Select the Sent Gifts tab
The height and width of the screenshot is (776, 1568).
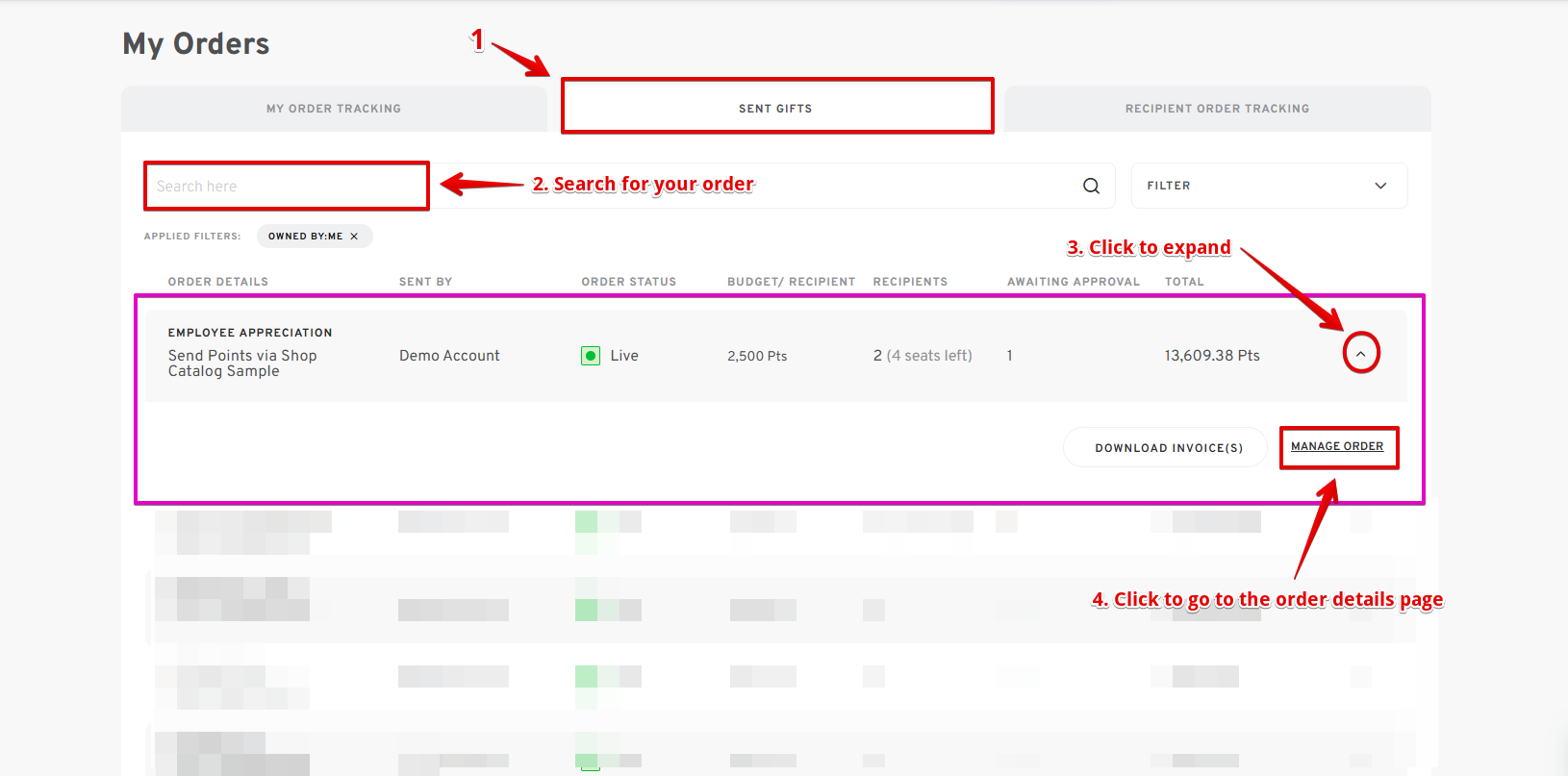tap(775, 109)
